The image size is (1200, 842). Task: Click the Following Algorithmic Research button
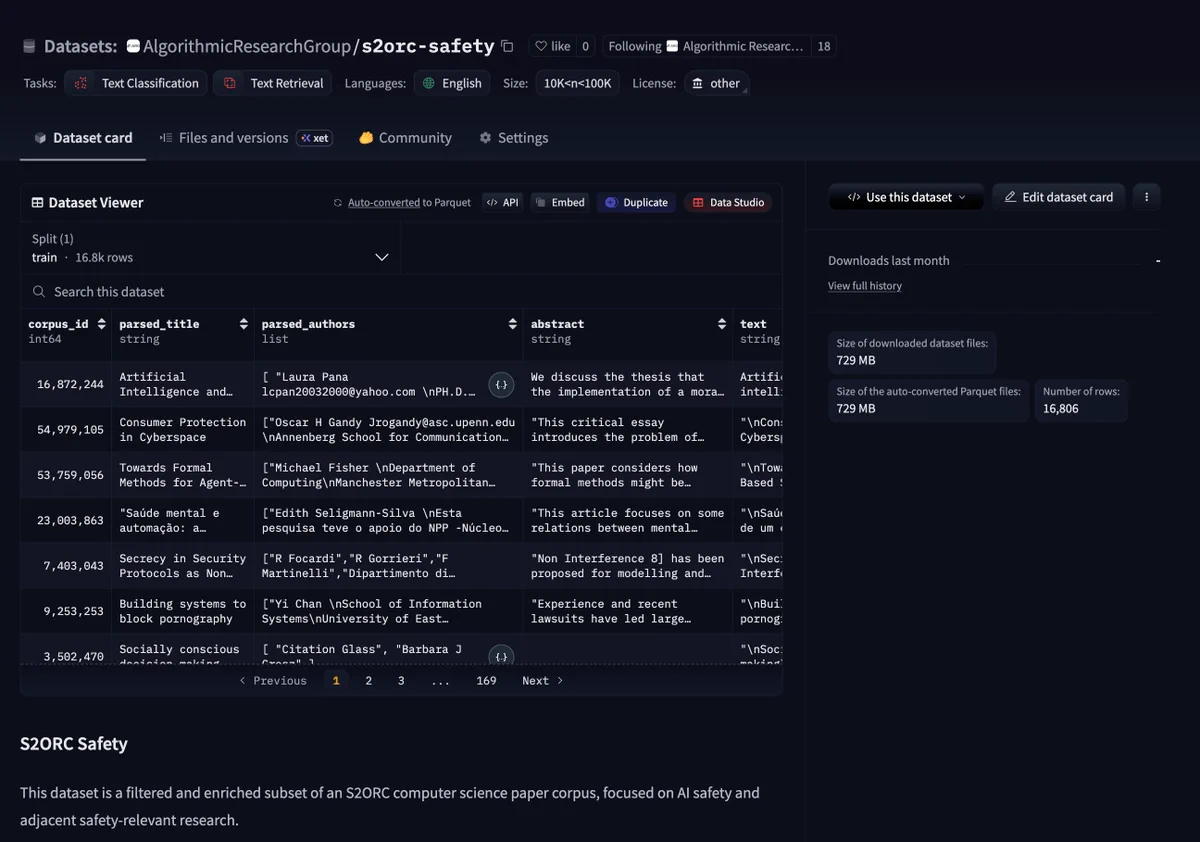[706, 46]
